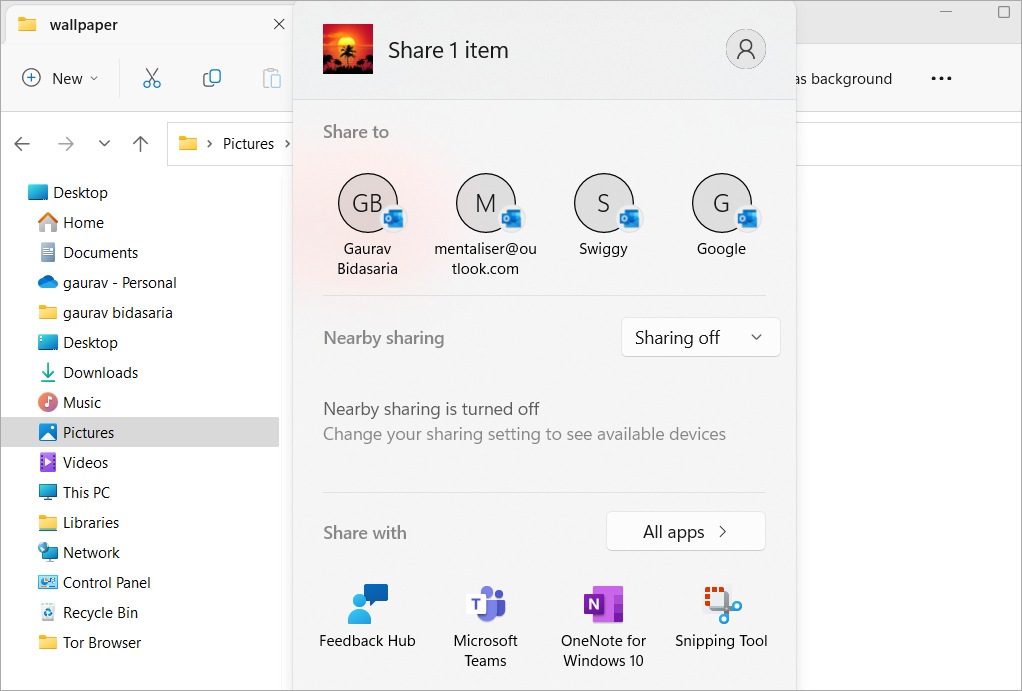
Task: Share with Microsoft Teams app
Action: 486,626
